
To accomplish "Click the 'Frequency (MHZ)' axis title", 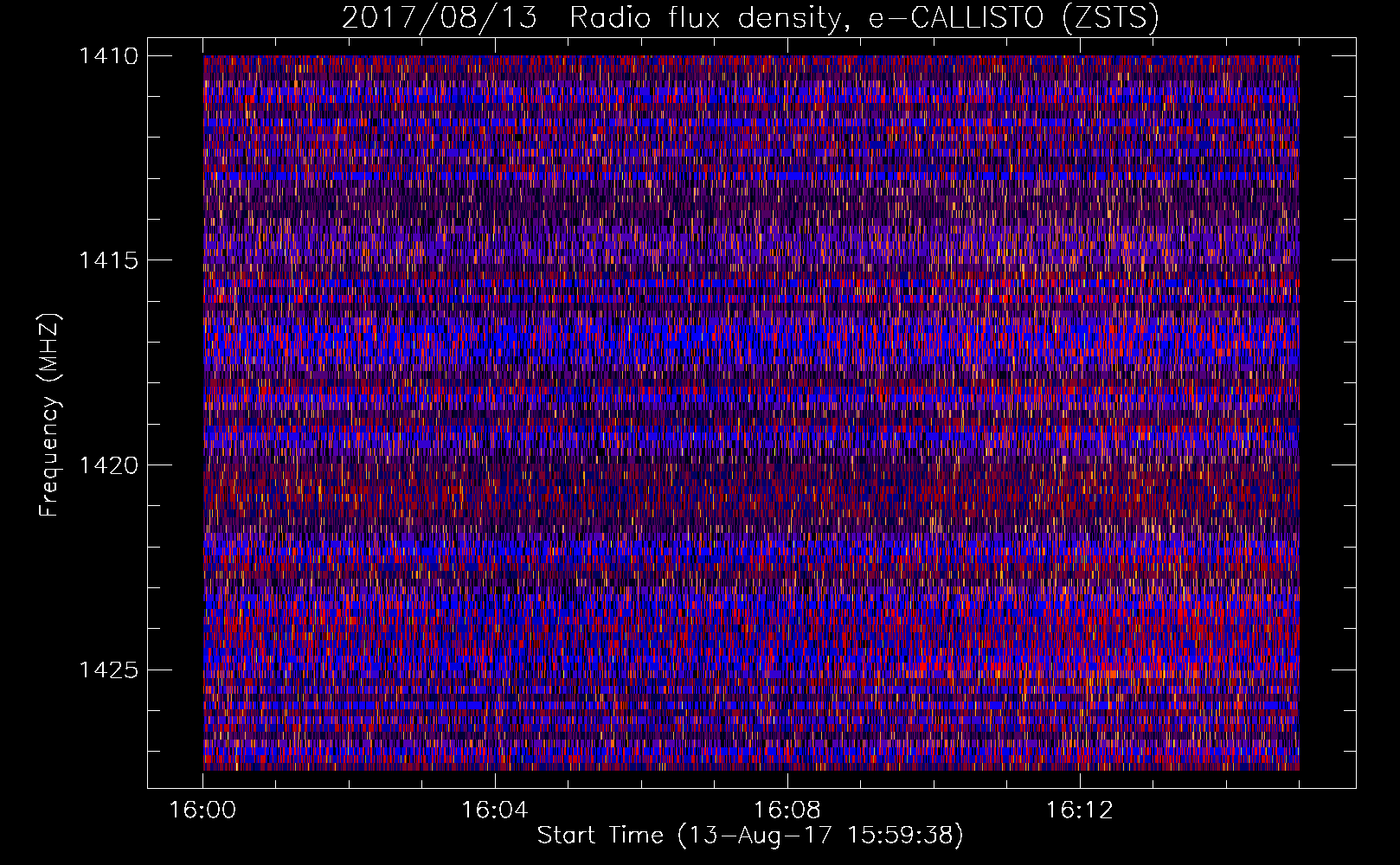I will click(50, 415).
